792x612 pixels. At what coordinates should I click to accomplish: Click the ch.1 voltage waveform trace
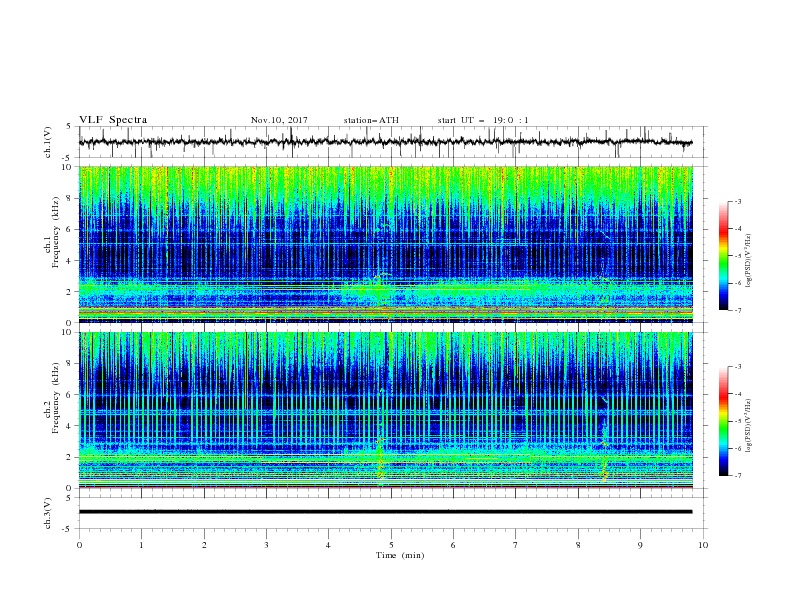385,142
